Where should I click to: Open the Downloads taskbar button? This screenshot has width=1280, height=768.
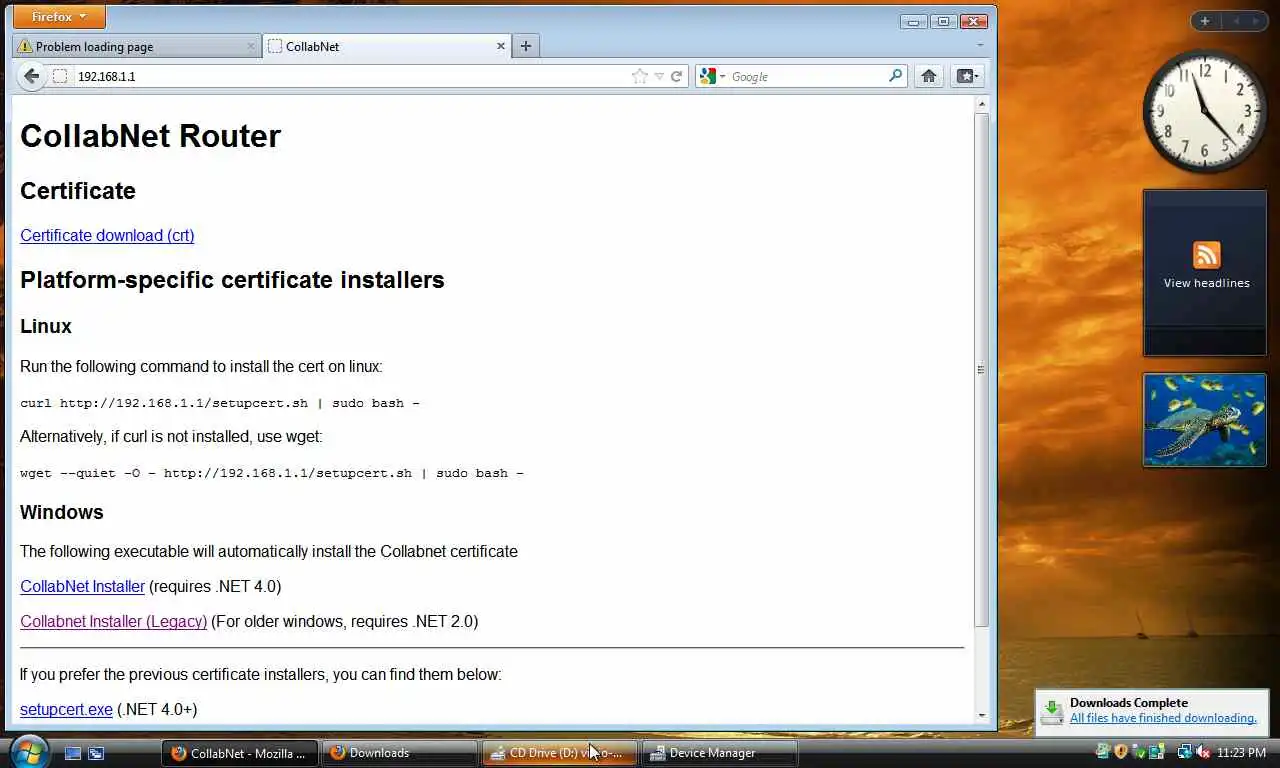[400, 753]
